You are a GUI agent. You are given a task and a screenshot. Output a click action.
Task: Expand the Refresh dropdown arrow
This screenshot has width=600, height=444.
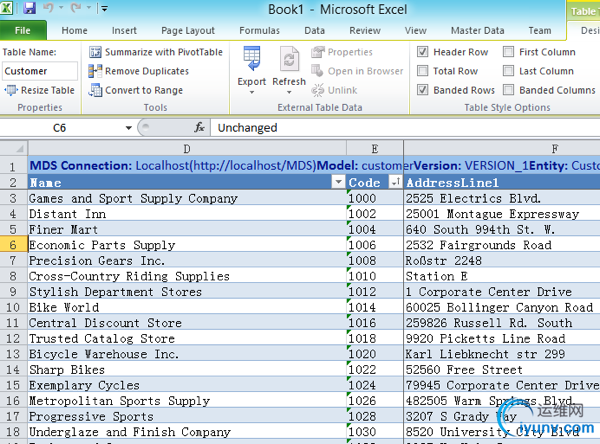coord(289,92)
